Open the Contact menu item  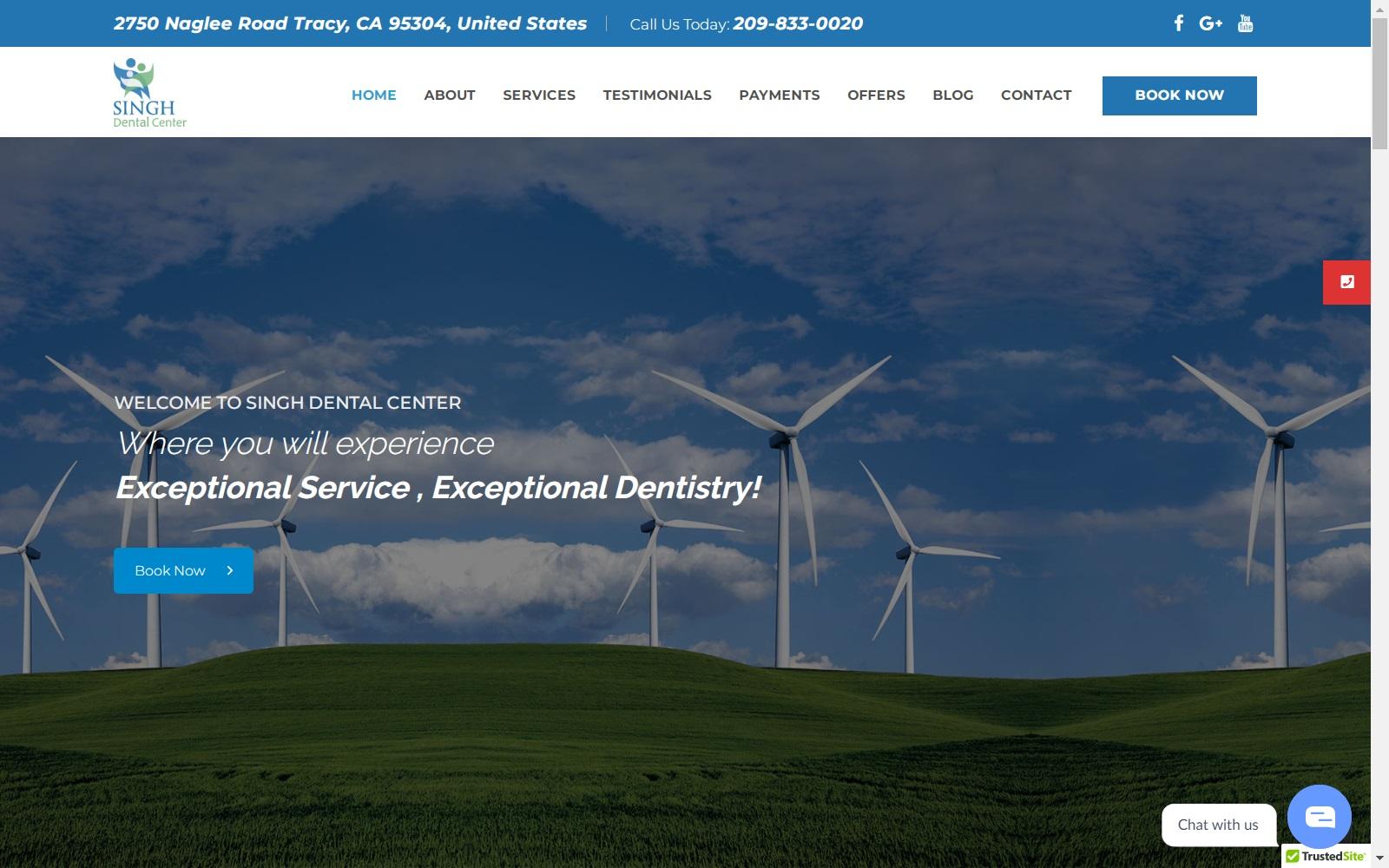click(1037, 95)
